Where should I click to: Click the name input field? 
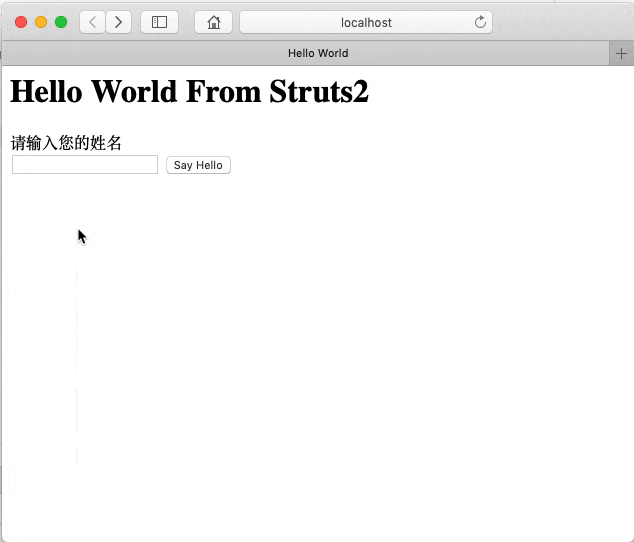coord(85,165)
